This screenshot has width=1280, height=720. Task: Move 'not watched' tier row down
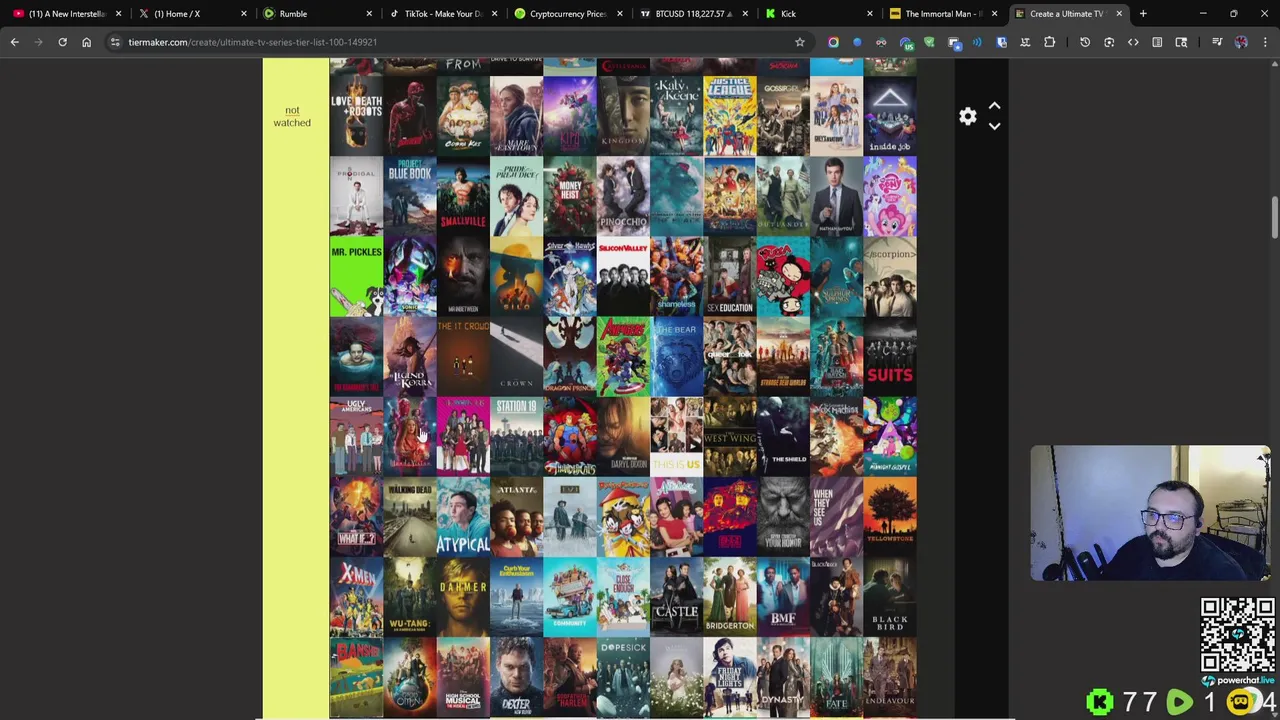994,126
